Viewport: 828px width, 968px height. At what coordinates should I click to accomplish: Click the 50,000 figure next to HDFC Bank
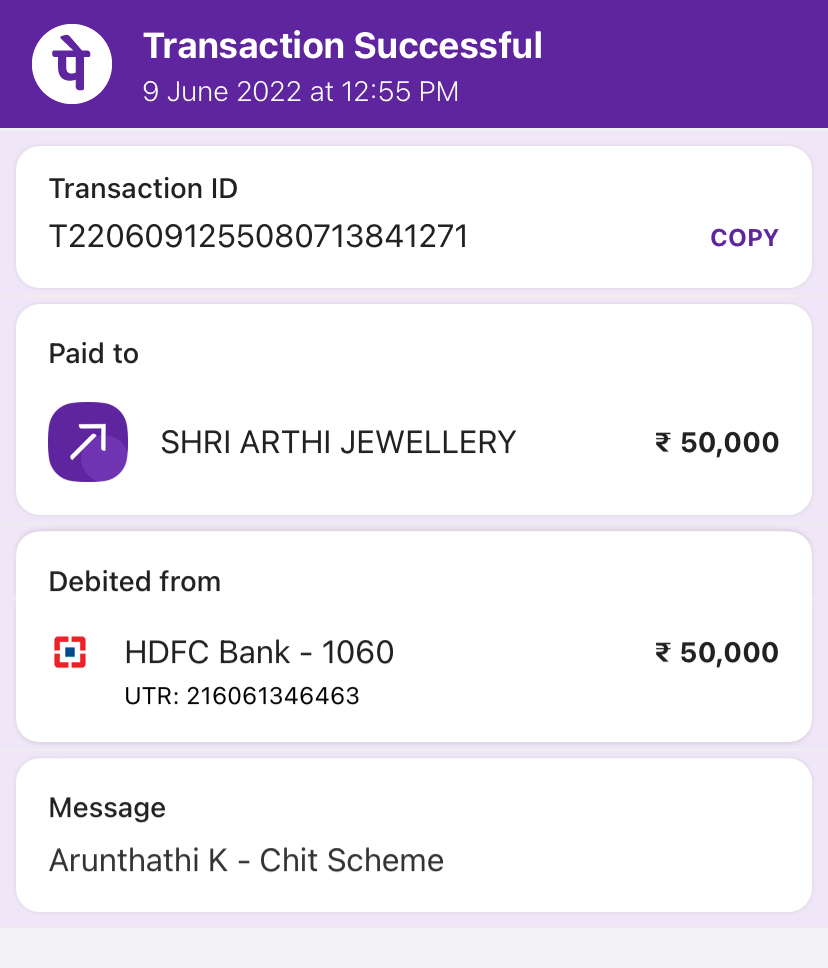(729, 652)
